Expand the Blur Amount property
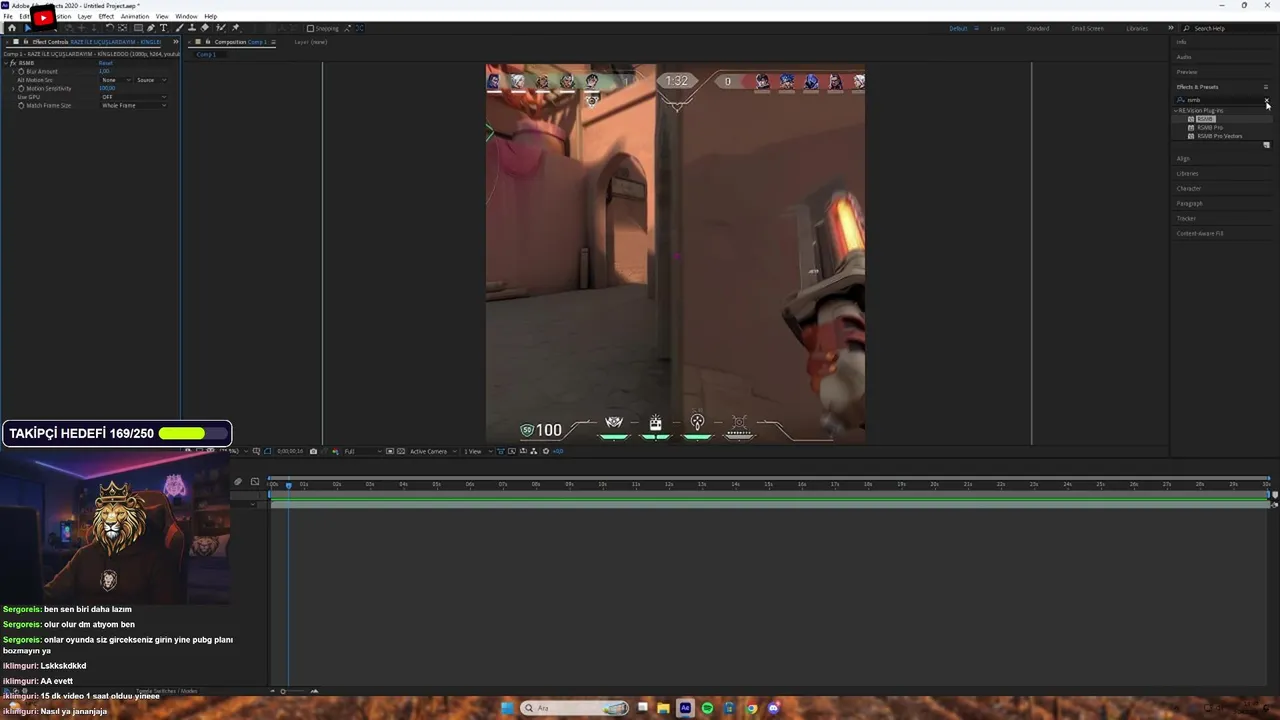1280x720 pixels. click(14, 72)
